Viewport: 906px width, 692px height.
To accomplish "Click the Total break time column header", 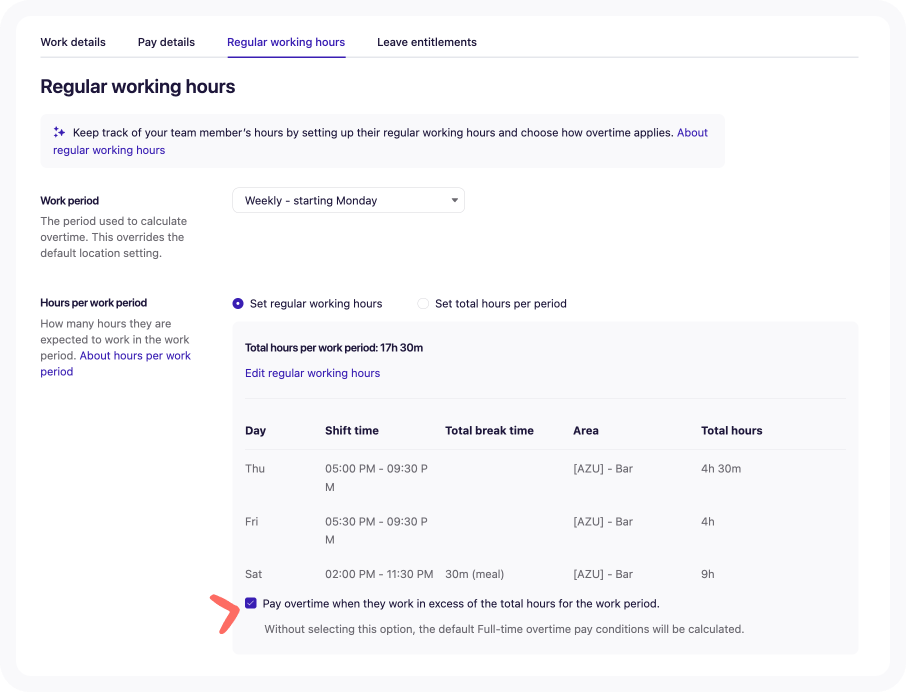I will point(489,431).
